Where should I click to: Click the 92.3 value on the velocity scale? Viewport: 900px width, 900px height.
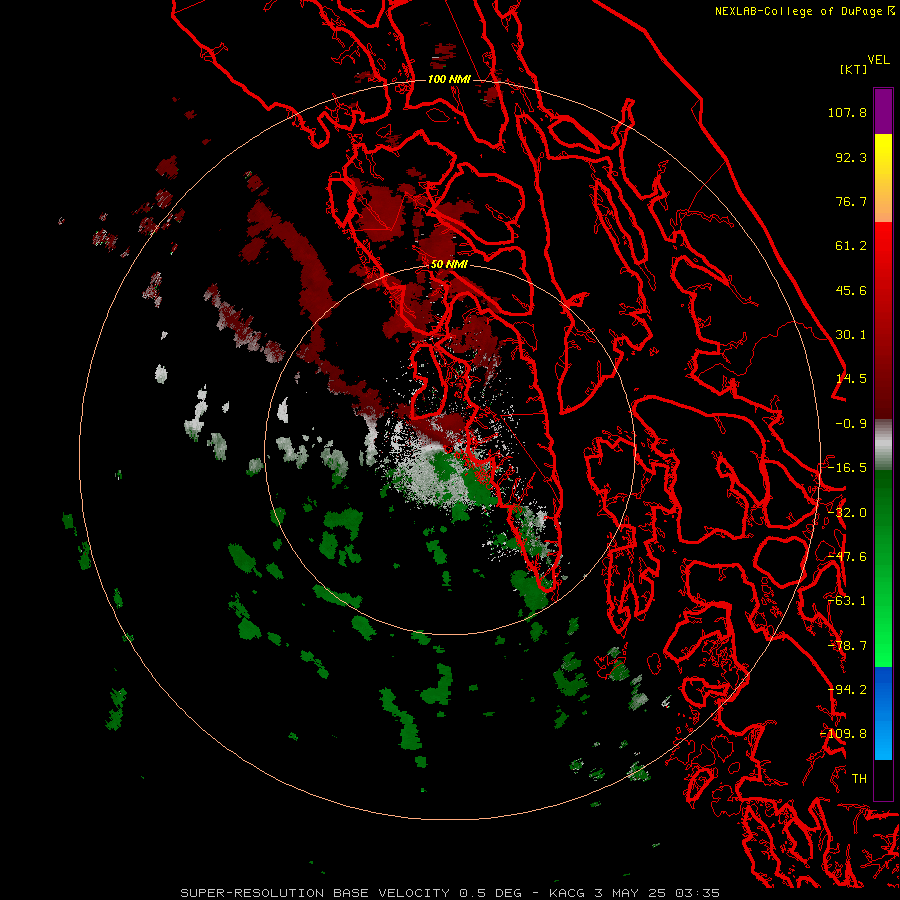(x=851, y=157)
